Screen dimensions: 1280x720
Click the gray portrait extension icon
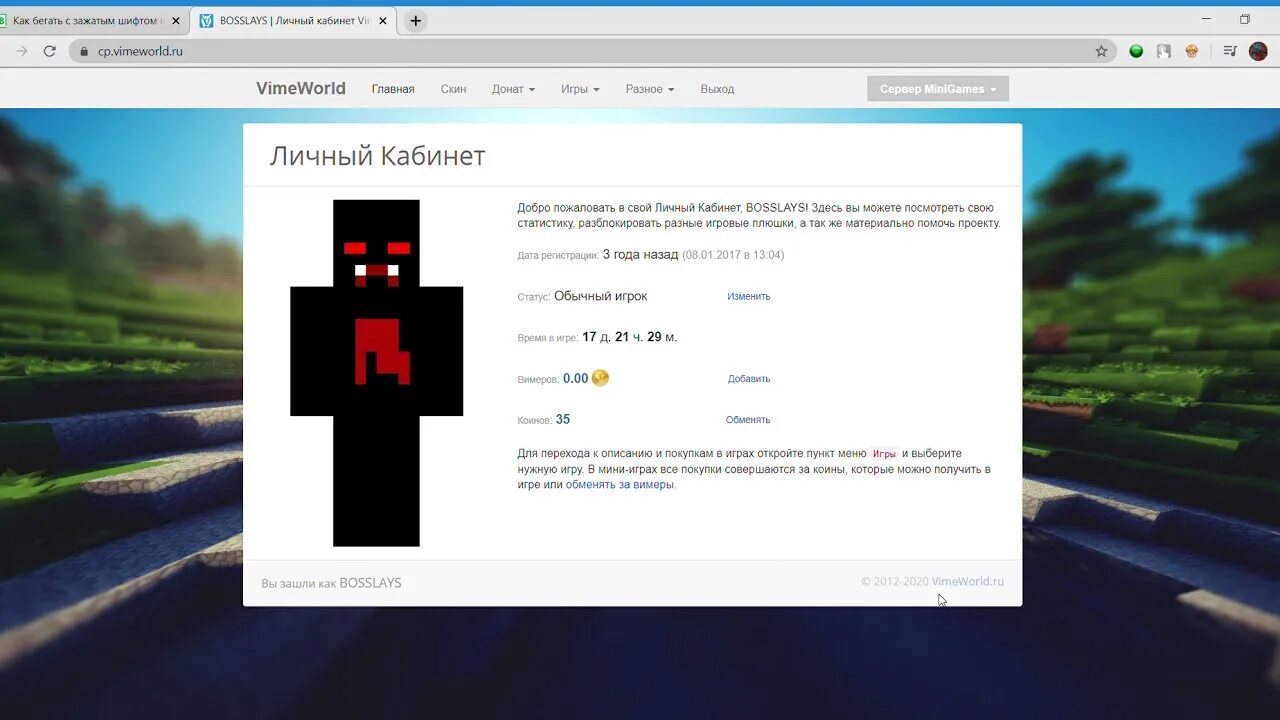point(1164,51)
